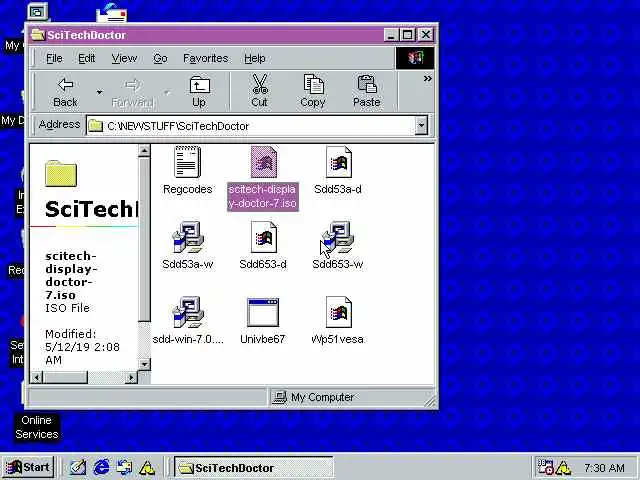The image size is (640, 480).
Task: Copy the selected file
Action: (313, 92)
